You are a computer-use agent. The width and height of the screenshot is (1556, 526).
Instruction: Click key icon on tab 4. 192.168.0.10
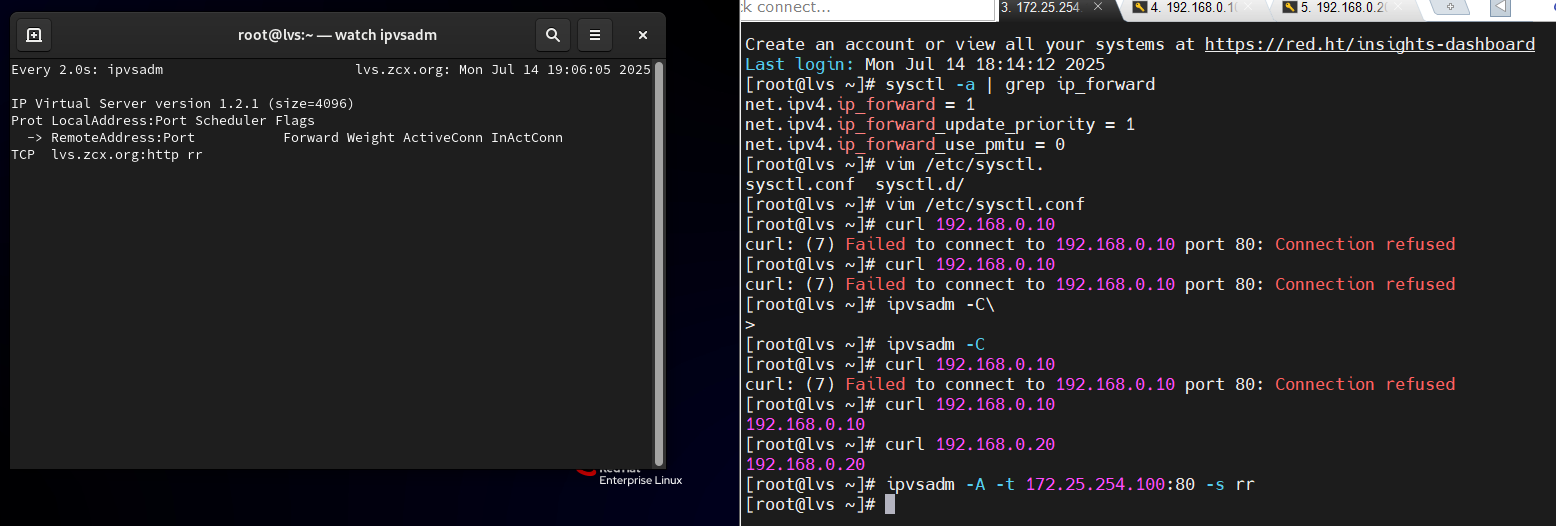1139,7
